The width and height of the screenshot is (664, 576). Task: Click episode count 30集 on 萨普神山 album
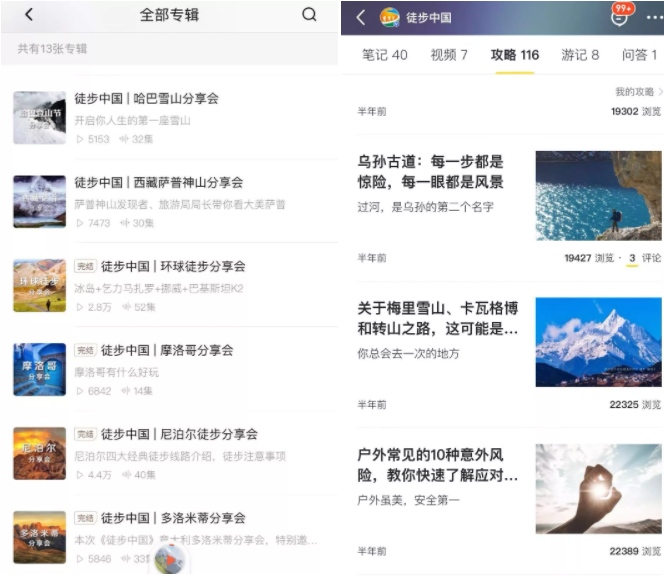point(137,223)
